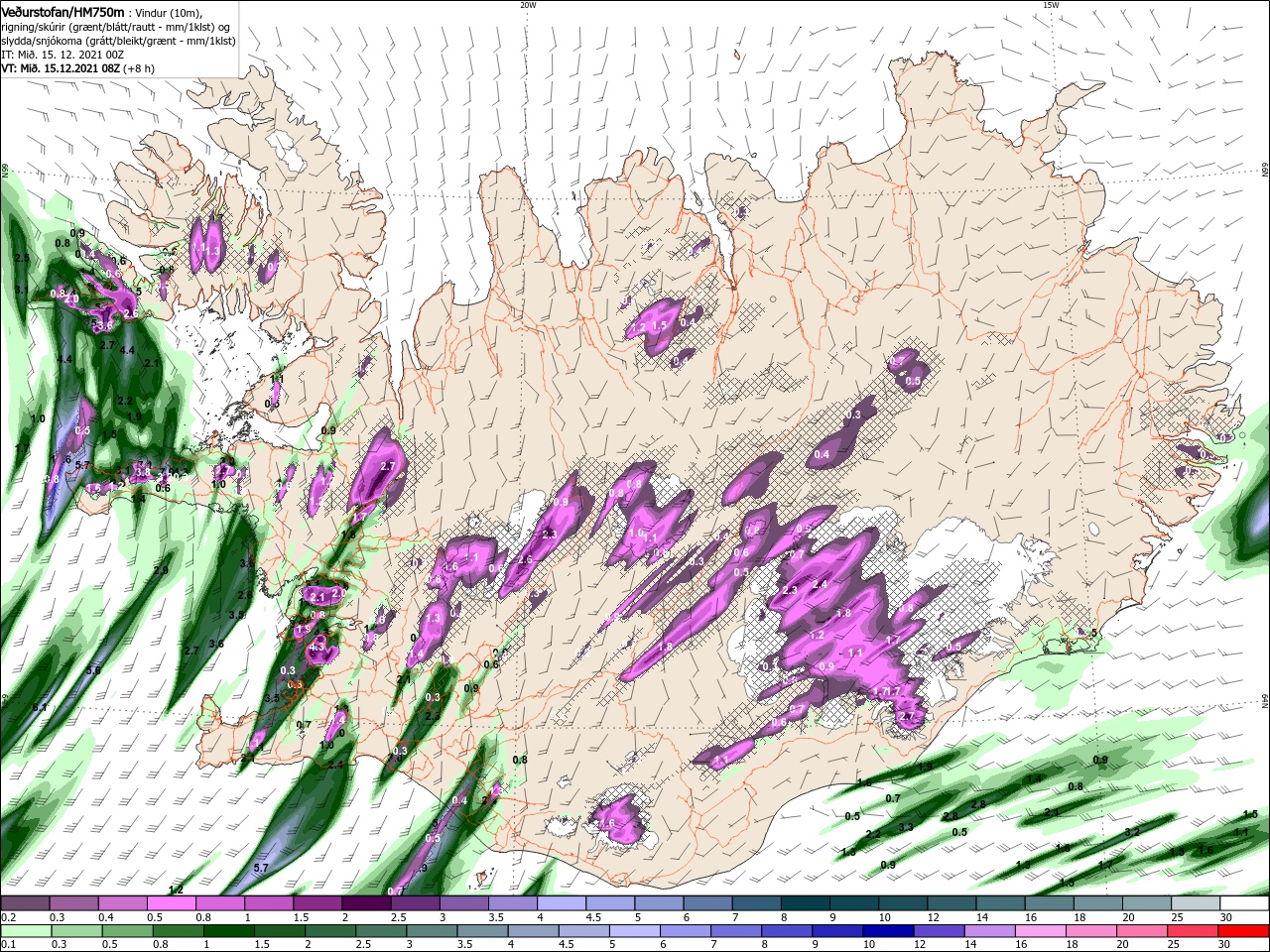Click the bright pink snow swatch between 0.5 and 0.8

(x=171, y=903)
